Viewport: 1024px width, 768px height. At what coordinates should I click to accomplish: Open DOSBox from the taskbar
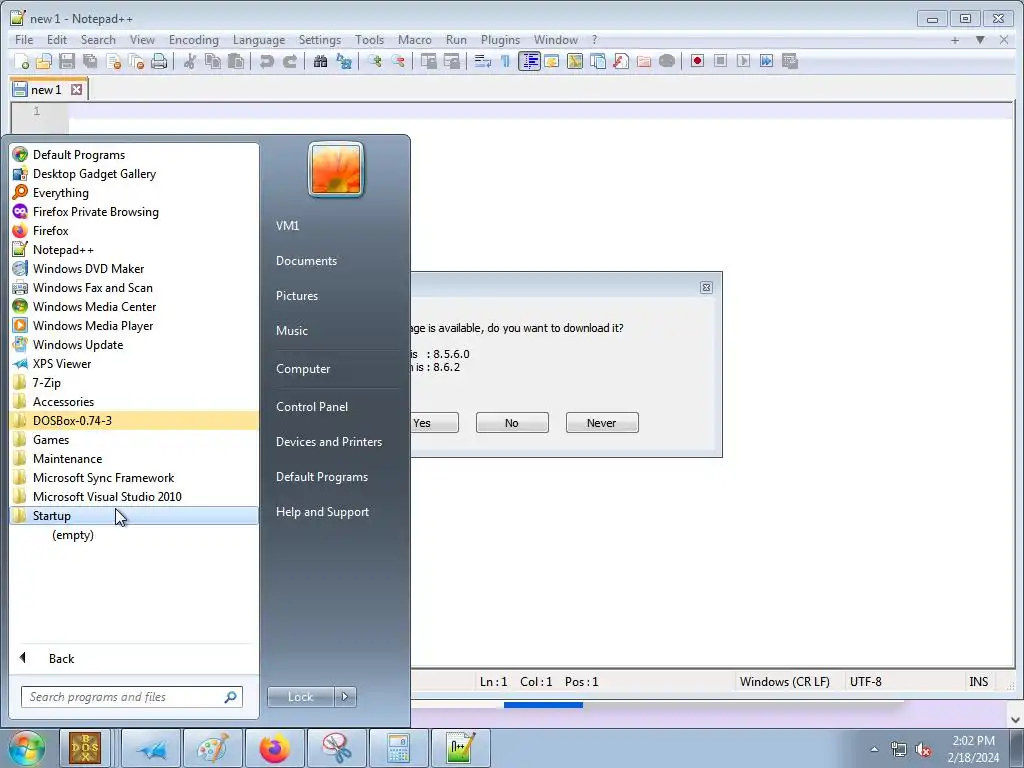pos(86,748)
